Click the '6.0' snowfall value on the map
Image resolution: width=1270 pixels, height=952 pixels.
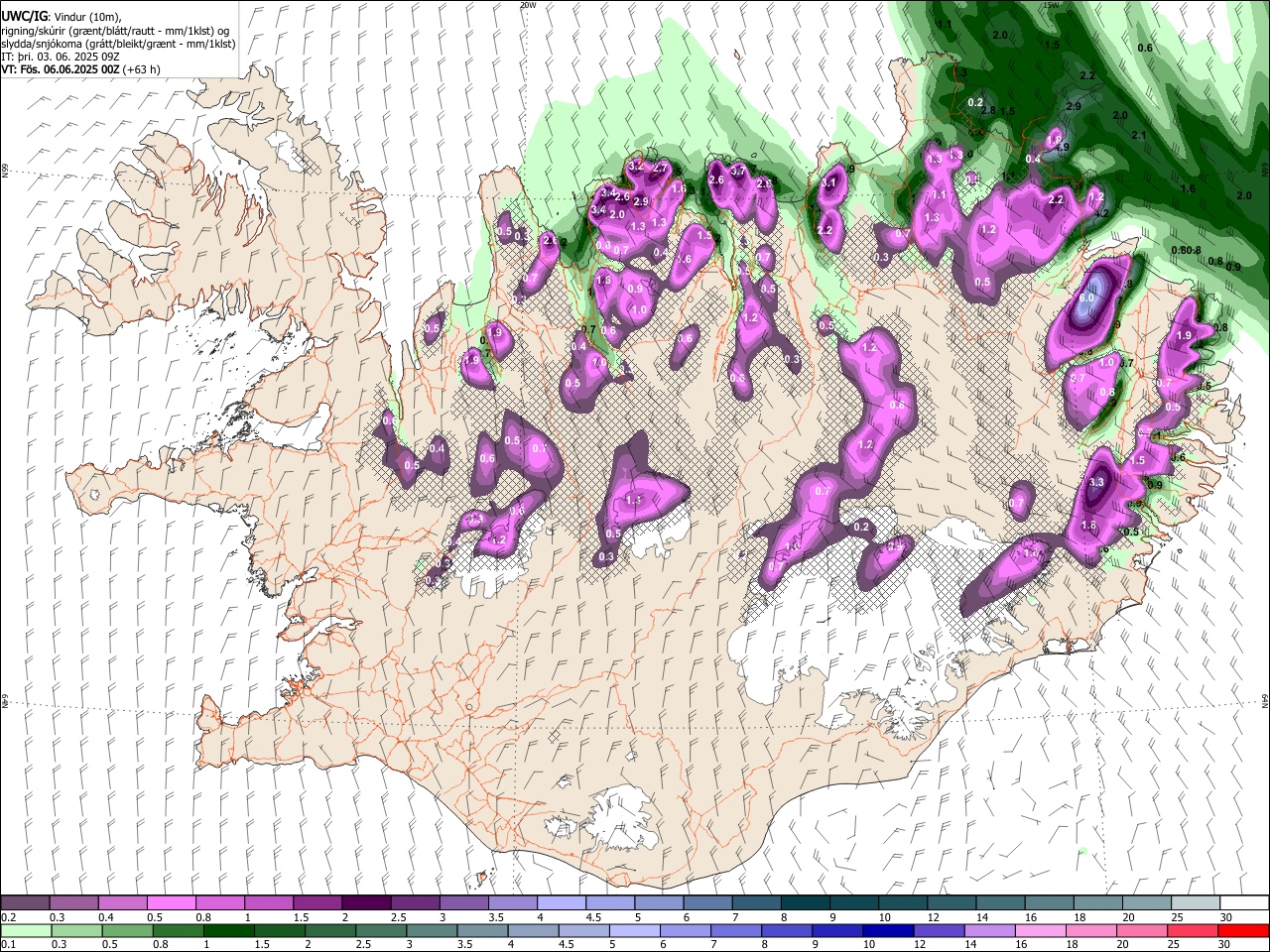click(1086, 297)
